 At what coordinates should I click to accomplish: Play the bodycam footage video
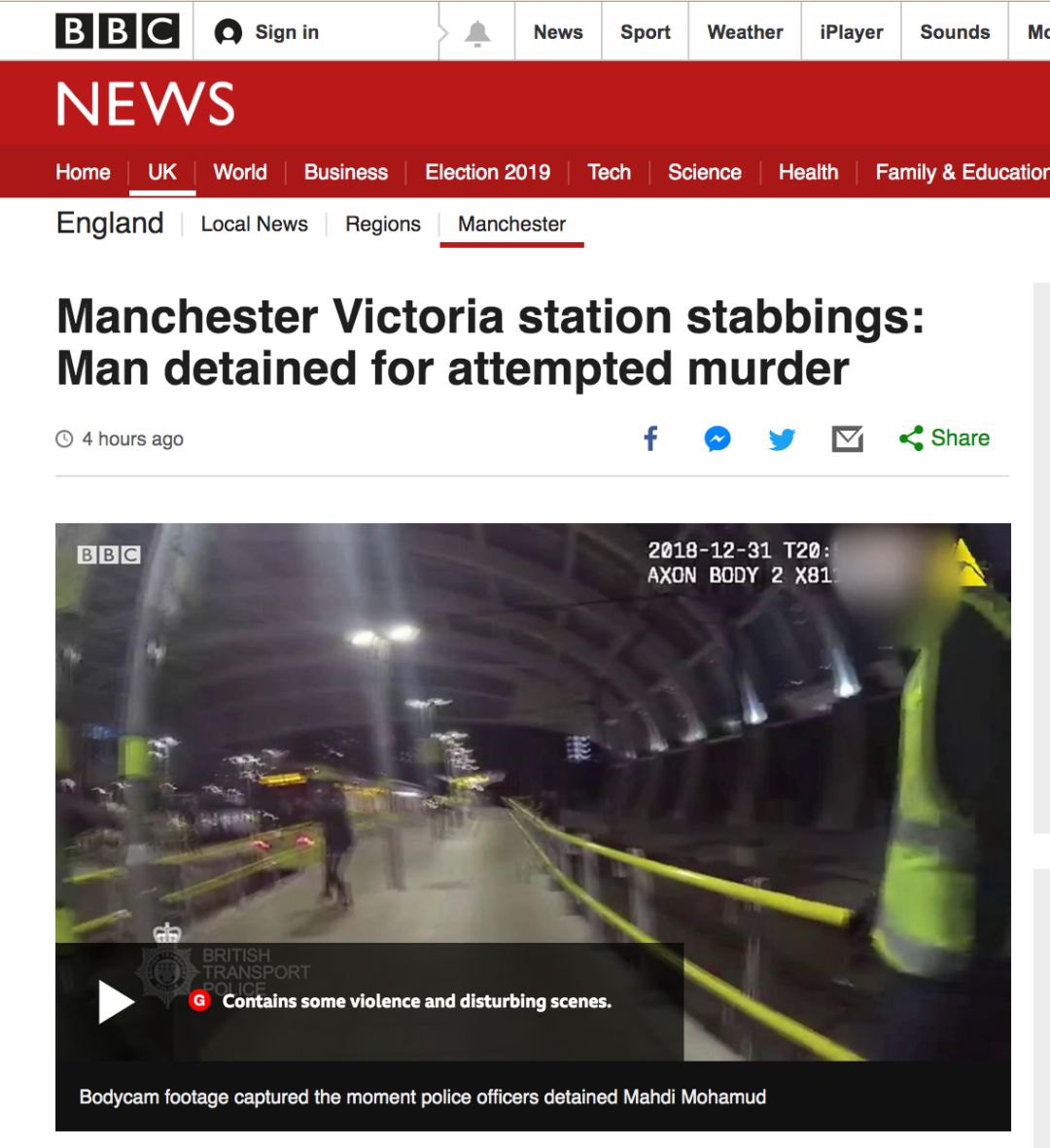117,1001
